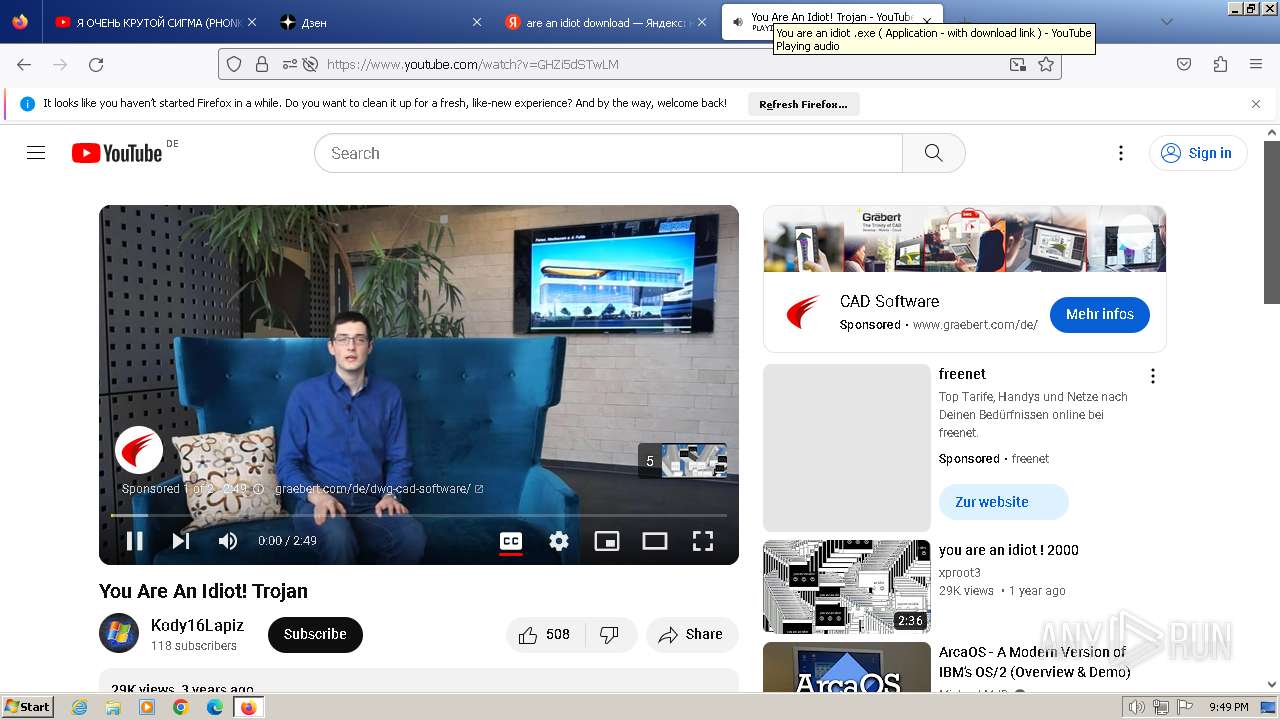Like the video thumbs up
The image size is (1280, 720).
point(544,634)
